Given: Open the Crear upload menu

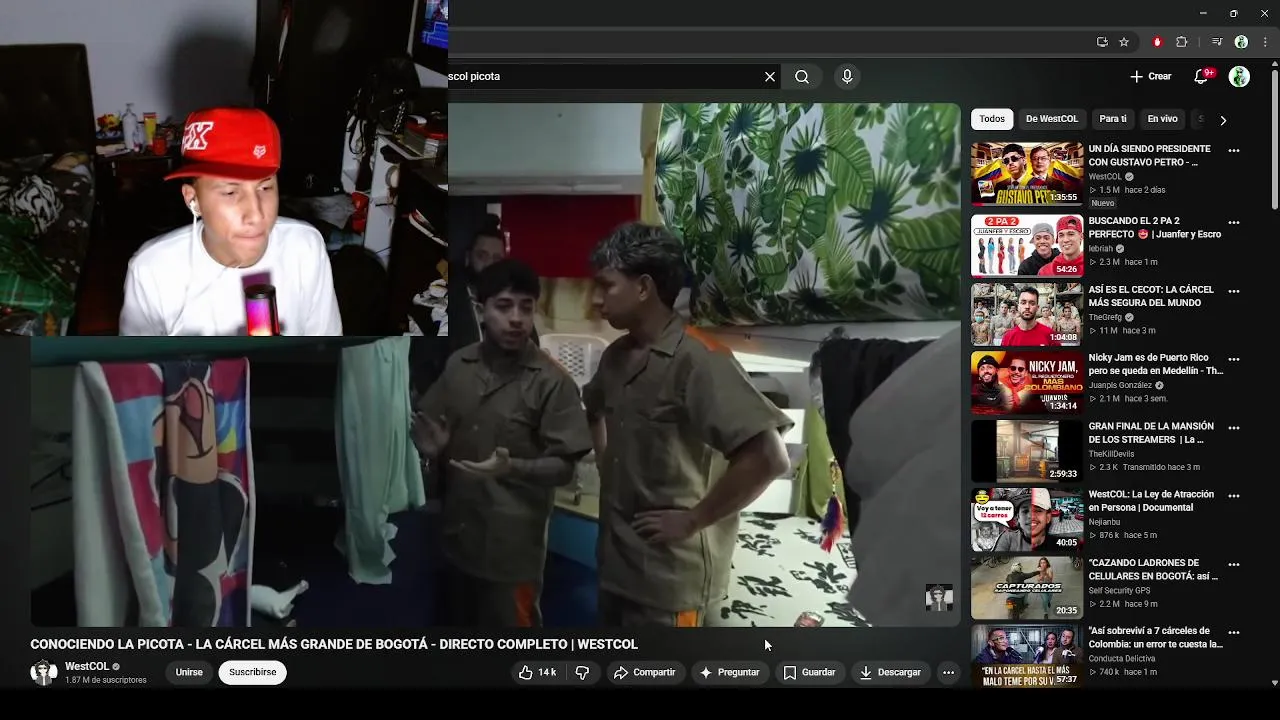Looking at the screenshot, I should click(x=1150, y=76).
